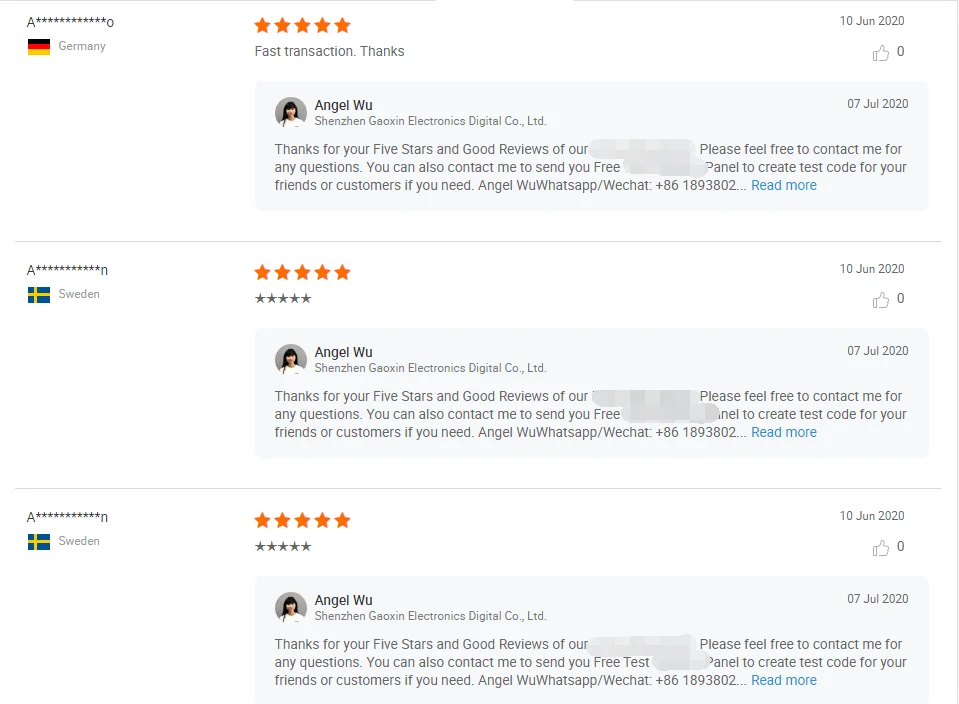
Task: Expand first seller reply with Read more
Action: point(784,185)
